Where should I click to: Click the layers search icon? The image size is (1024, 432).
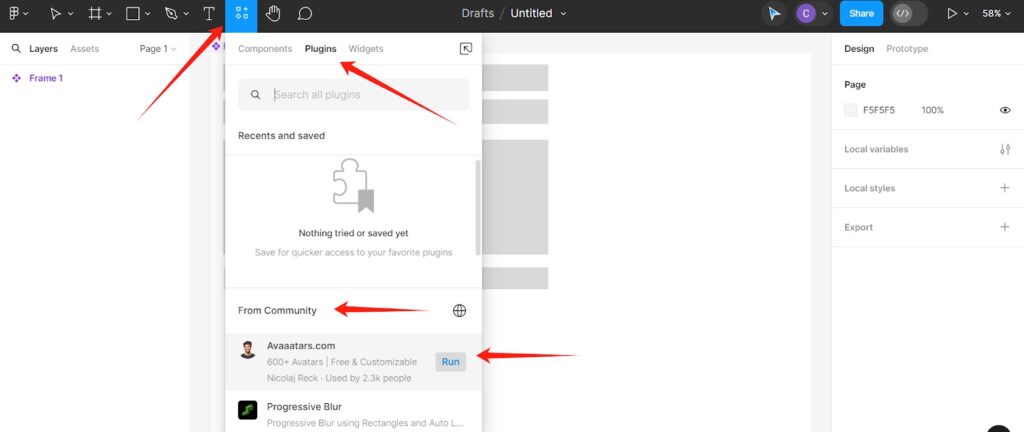click(16, 49)
